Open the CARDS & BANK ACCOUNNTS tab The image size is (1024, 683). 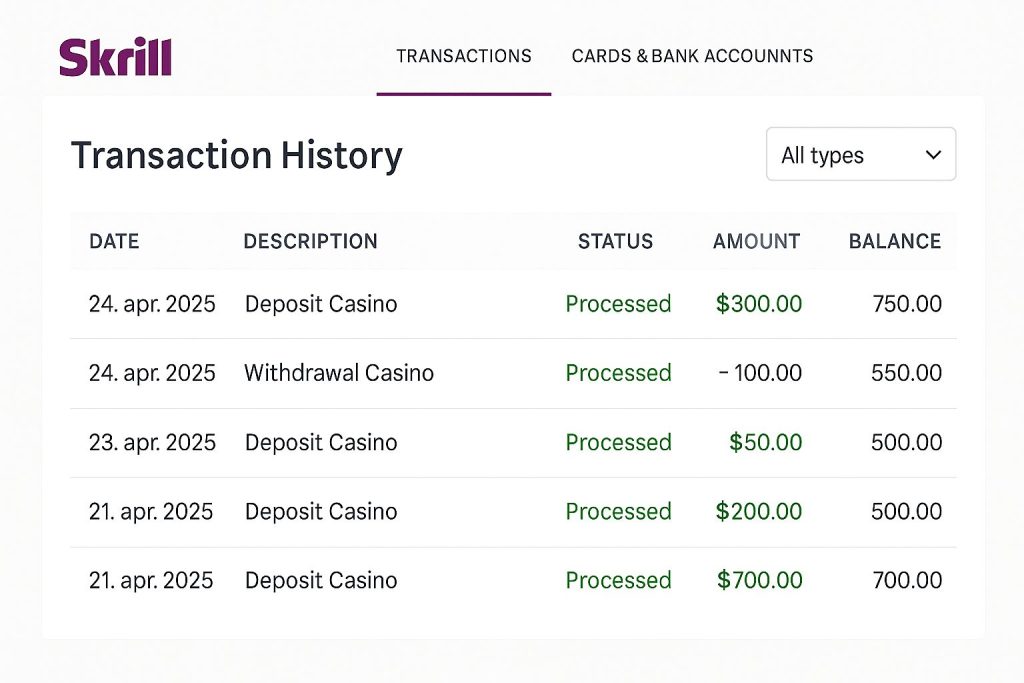pyautogui.click(x=692, y=56)
